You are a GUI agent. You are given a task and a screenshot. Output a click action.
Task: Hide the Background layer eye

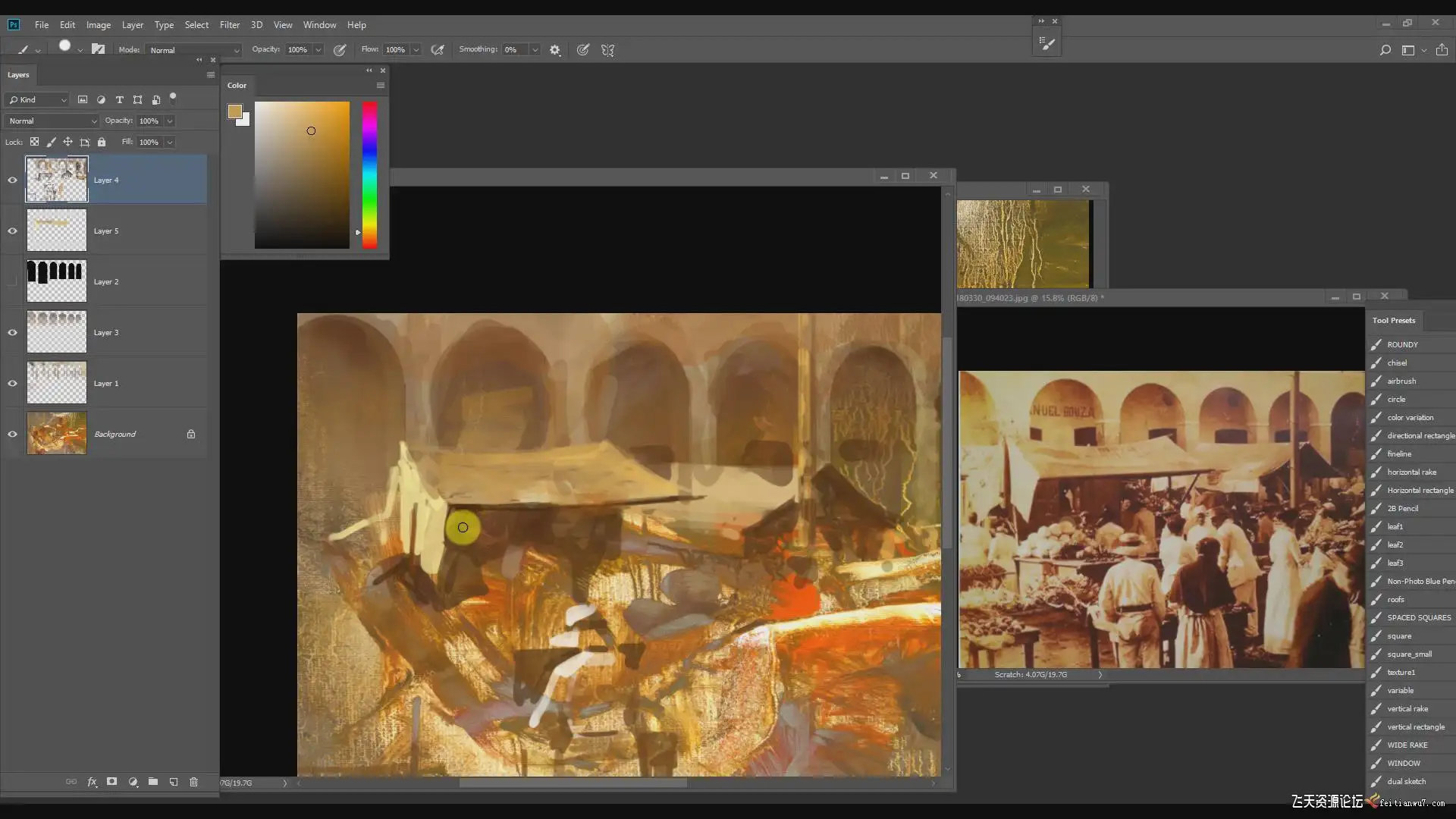[12, 434]
